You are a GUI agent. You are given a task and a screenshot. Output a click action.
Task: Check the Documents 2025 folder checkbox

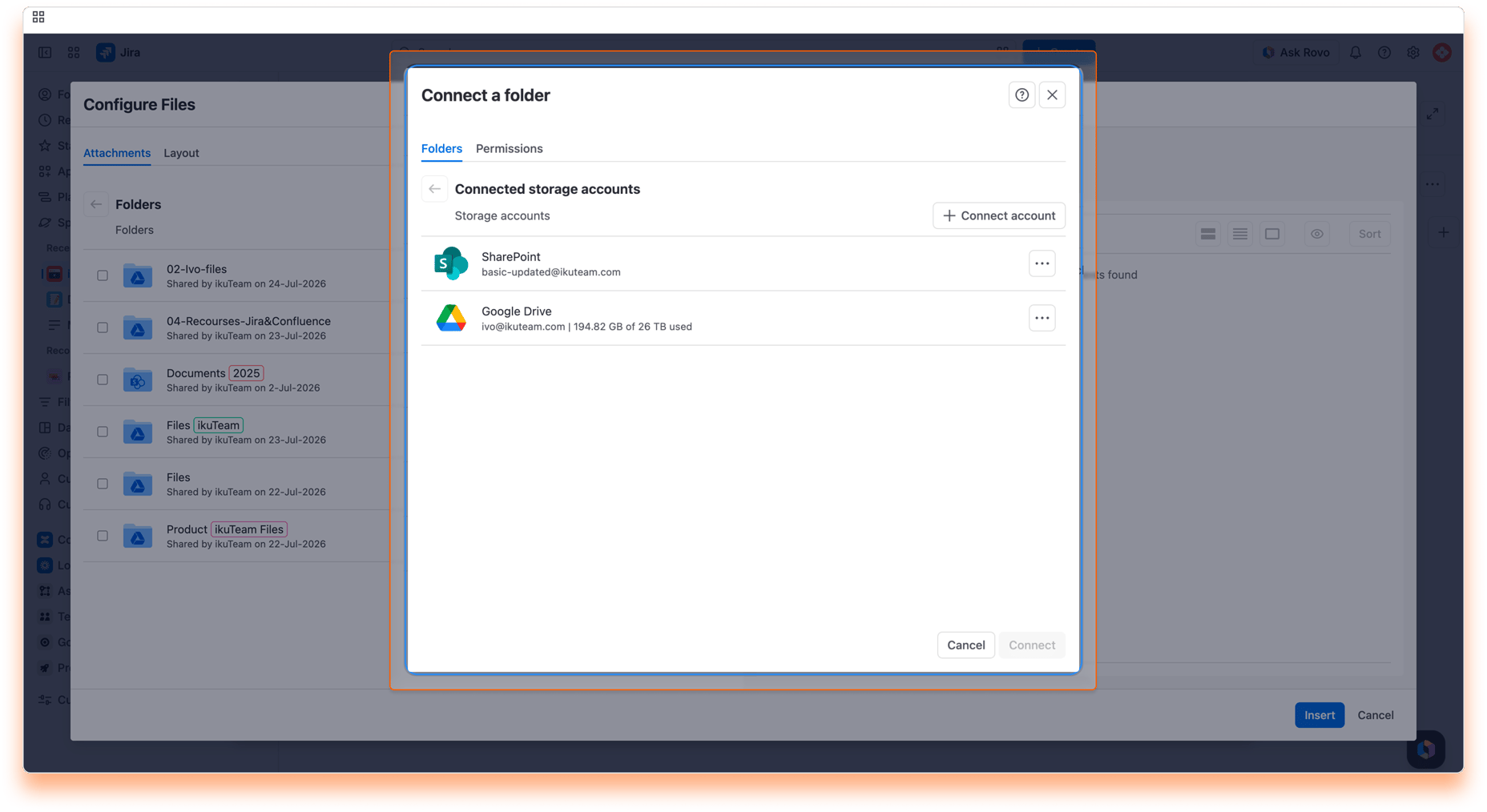pos(103,380)
